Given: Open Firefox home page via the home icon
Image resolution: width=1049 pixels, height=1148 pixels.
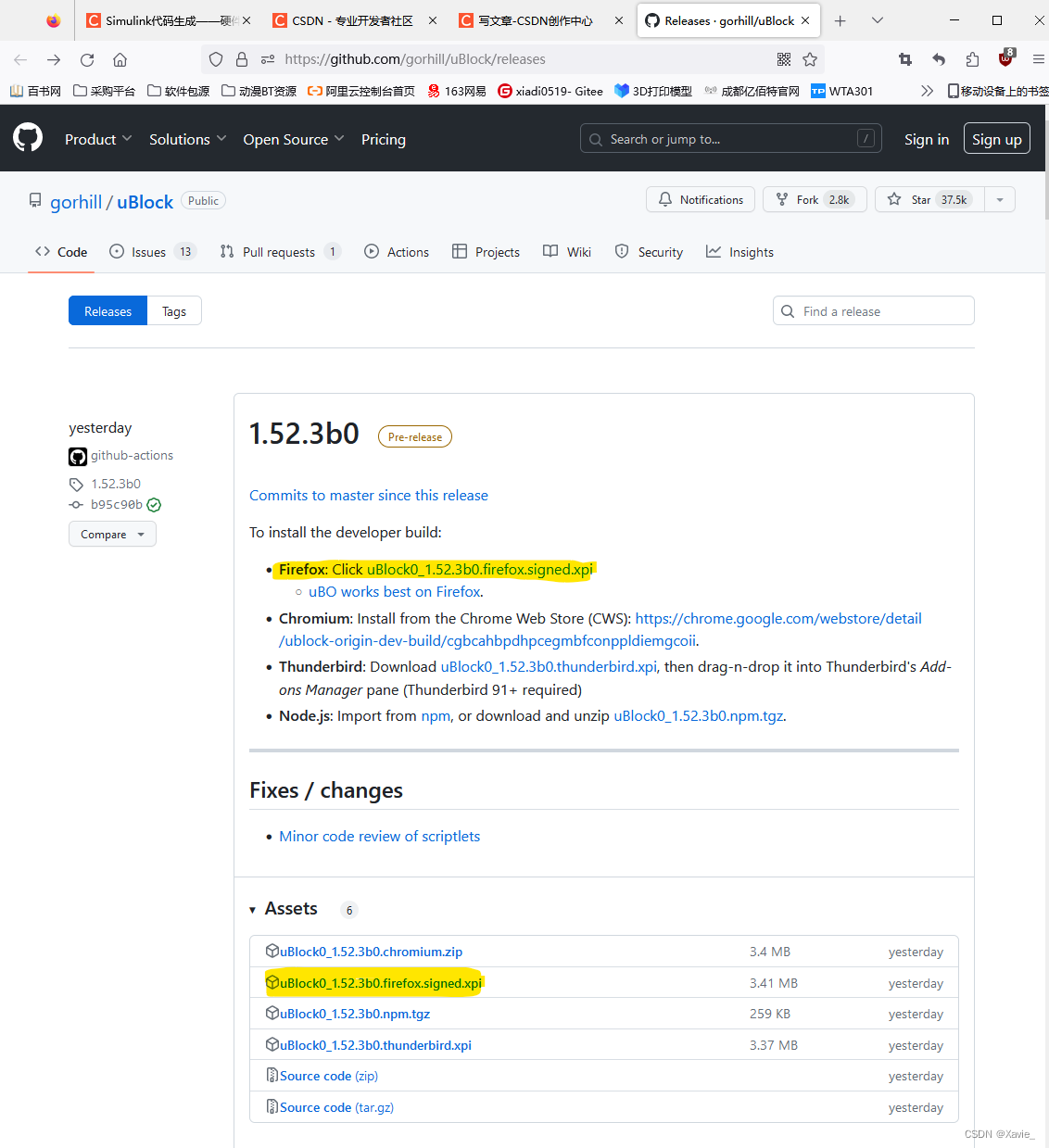Looking at the screenshot, I should (120, 58).
